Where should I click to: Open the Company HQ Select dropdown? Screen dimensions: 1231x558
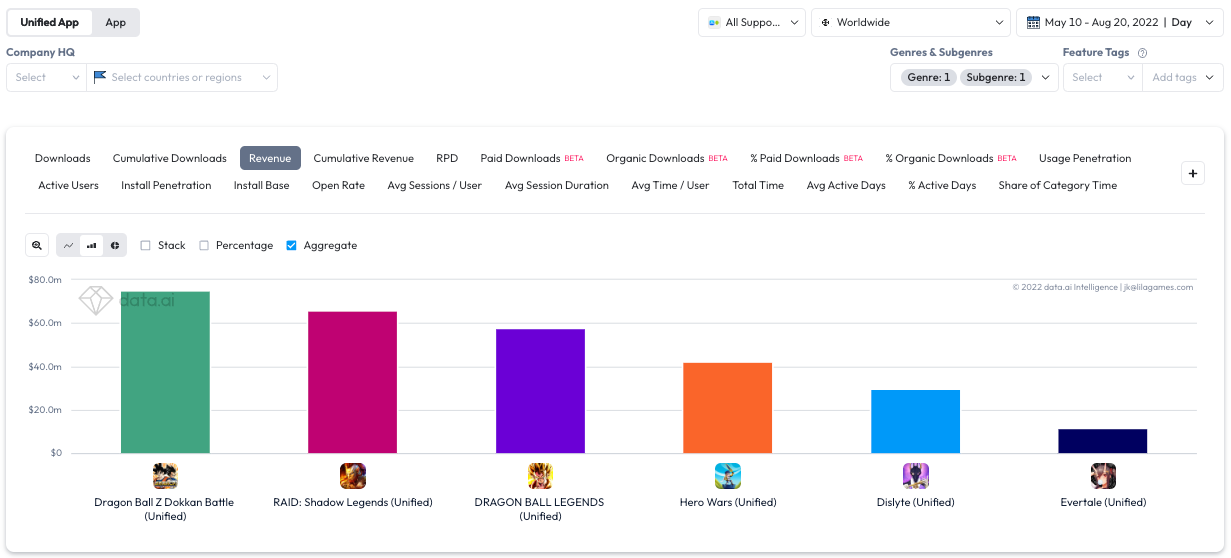tap(47, 77)
